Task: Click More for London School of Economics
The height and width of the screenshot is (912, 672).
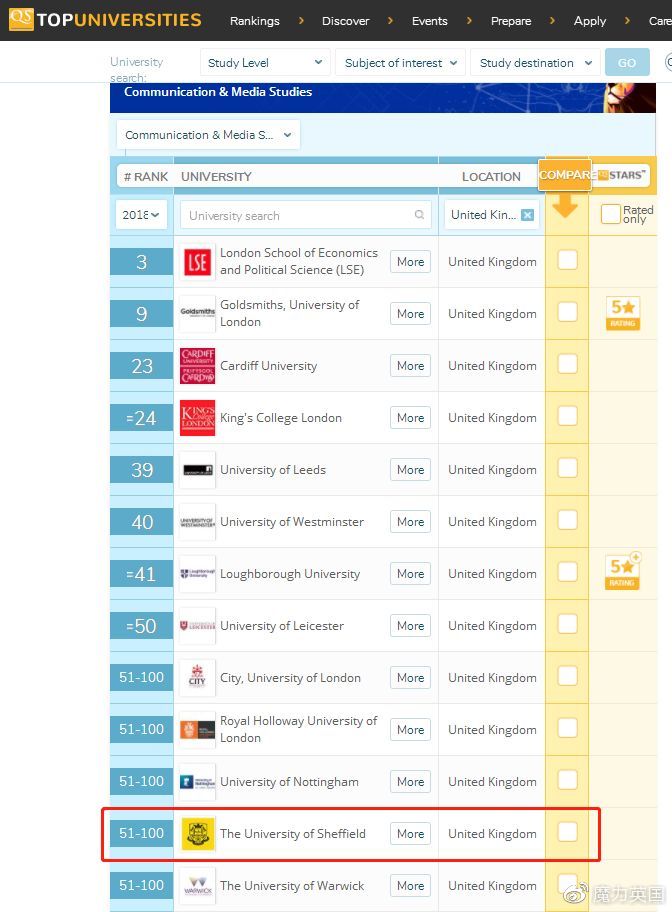Action: click(x=410, y=262)
